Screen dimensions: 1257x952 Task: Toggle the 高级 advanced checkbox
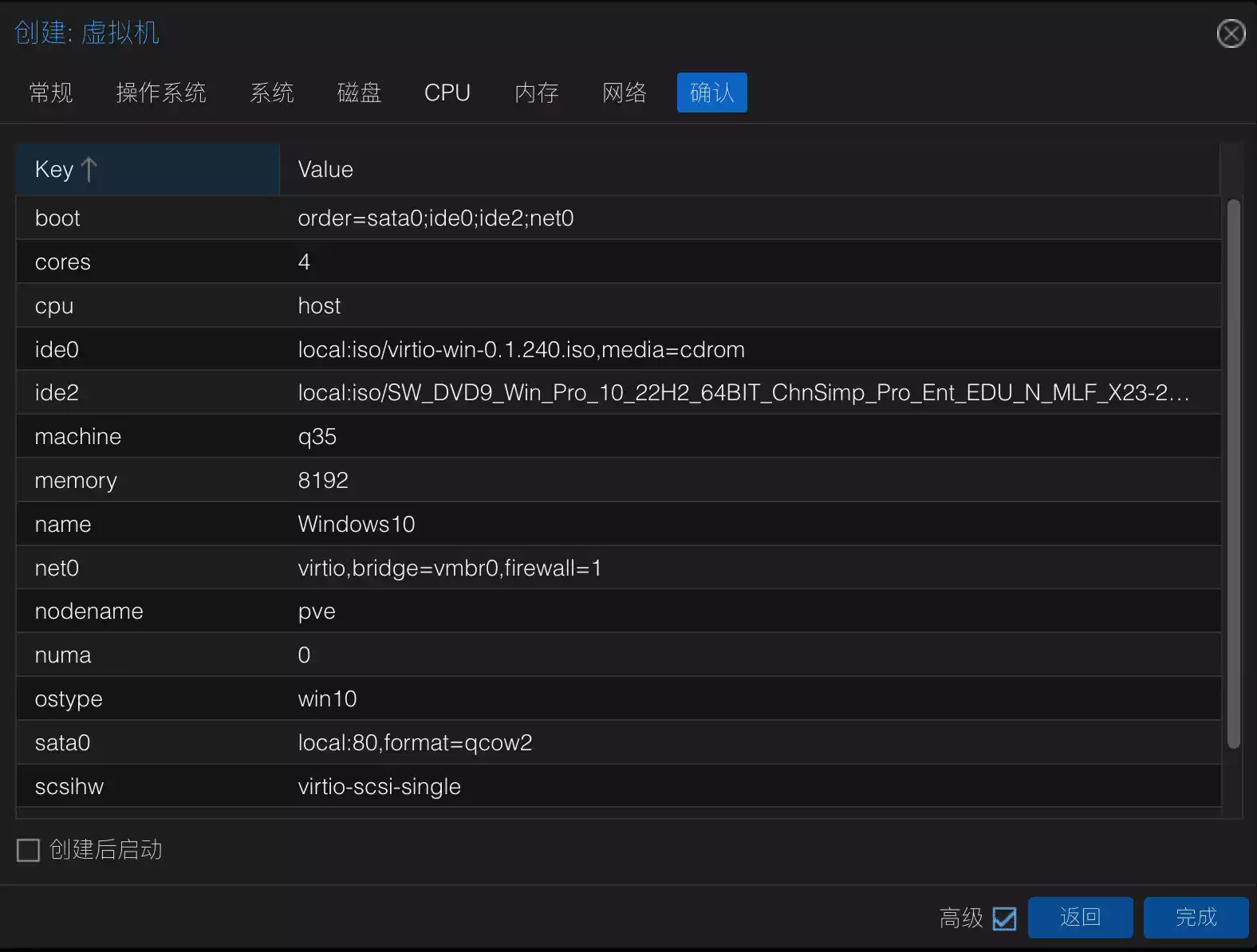(1004, 919)
